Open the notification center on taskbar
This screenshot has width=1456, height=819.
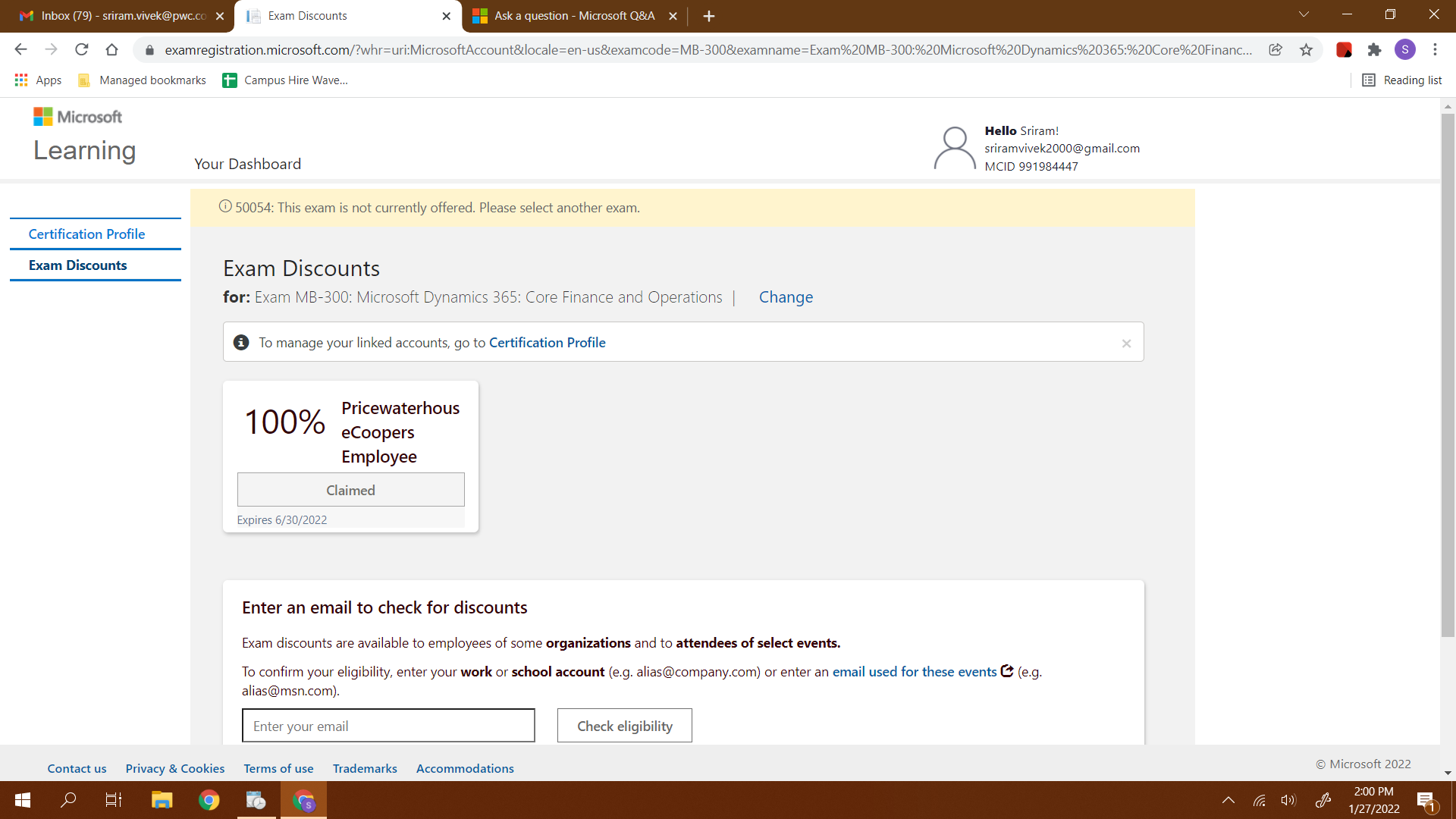coord(1426,801)
